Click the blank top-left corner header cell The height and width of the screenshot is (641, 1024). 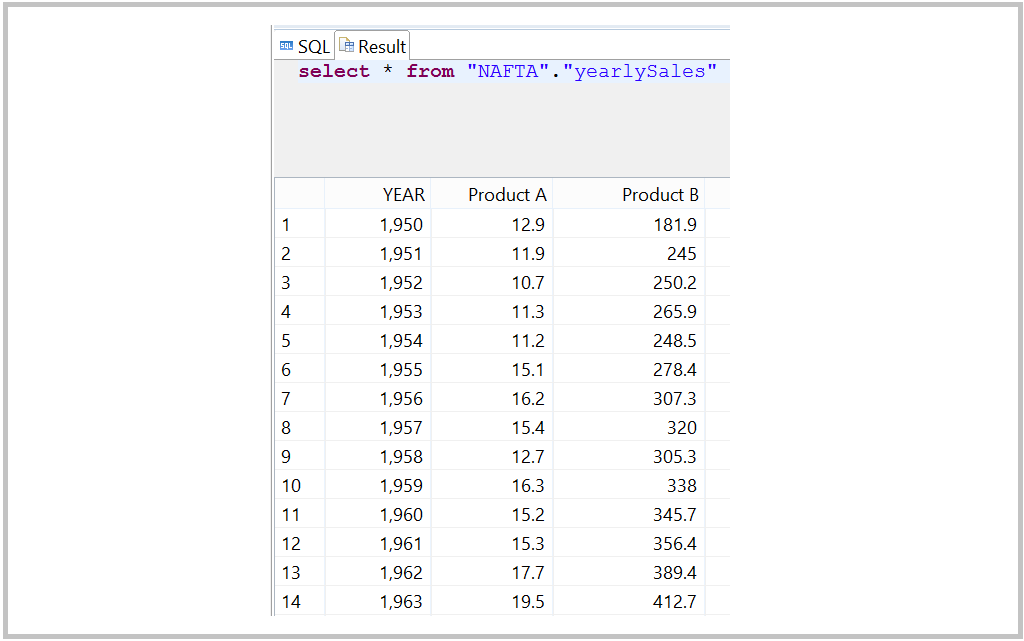(299, 194)
